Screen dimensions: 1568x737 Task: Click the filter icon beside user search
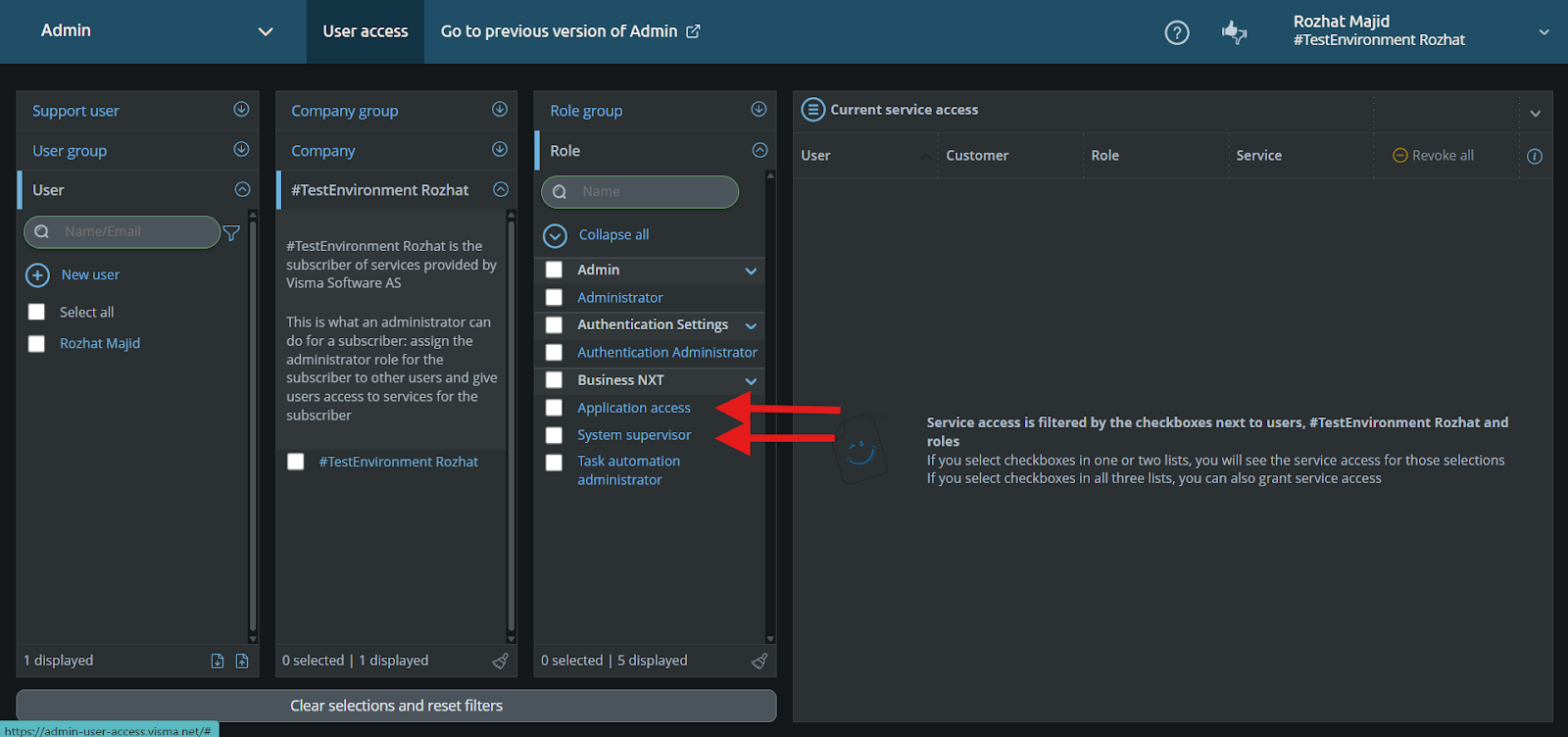coord(231,232)
